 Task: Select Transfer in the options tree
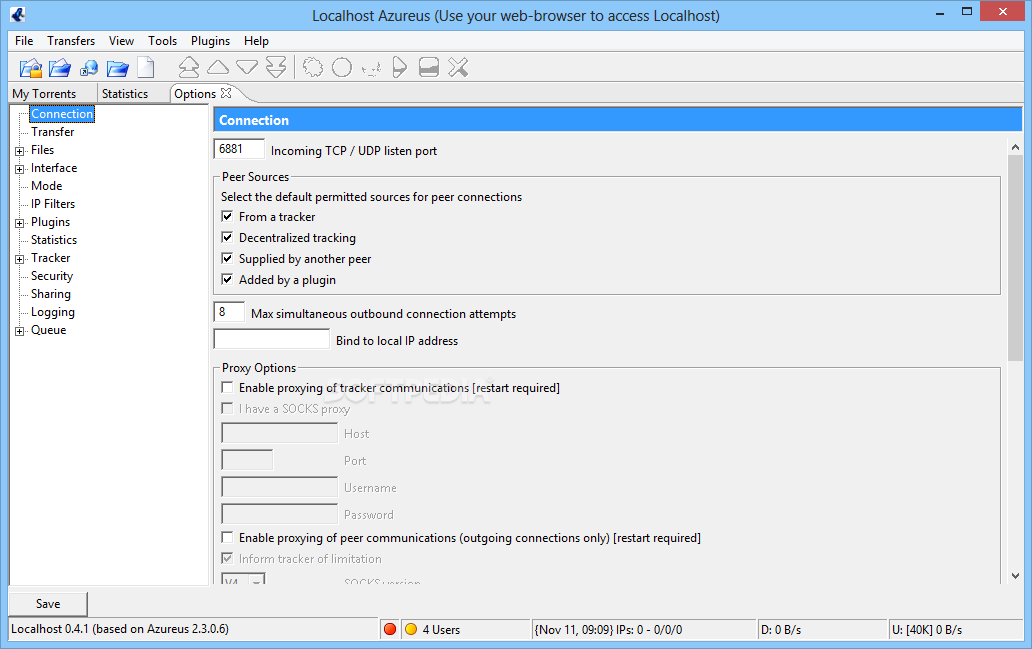coord(53,132)
